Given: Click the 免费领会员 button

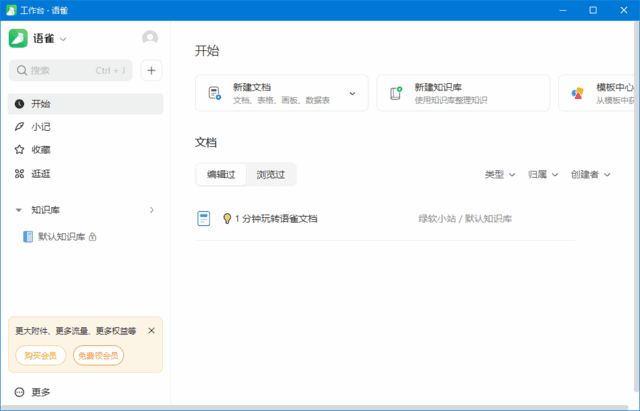Looking at the screenshot, I should tap(98, 355).
